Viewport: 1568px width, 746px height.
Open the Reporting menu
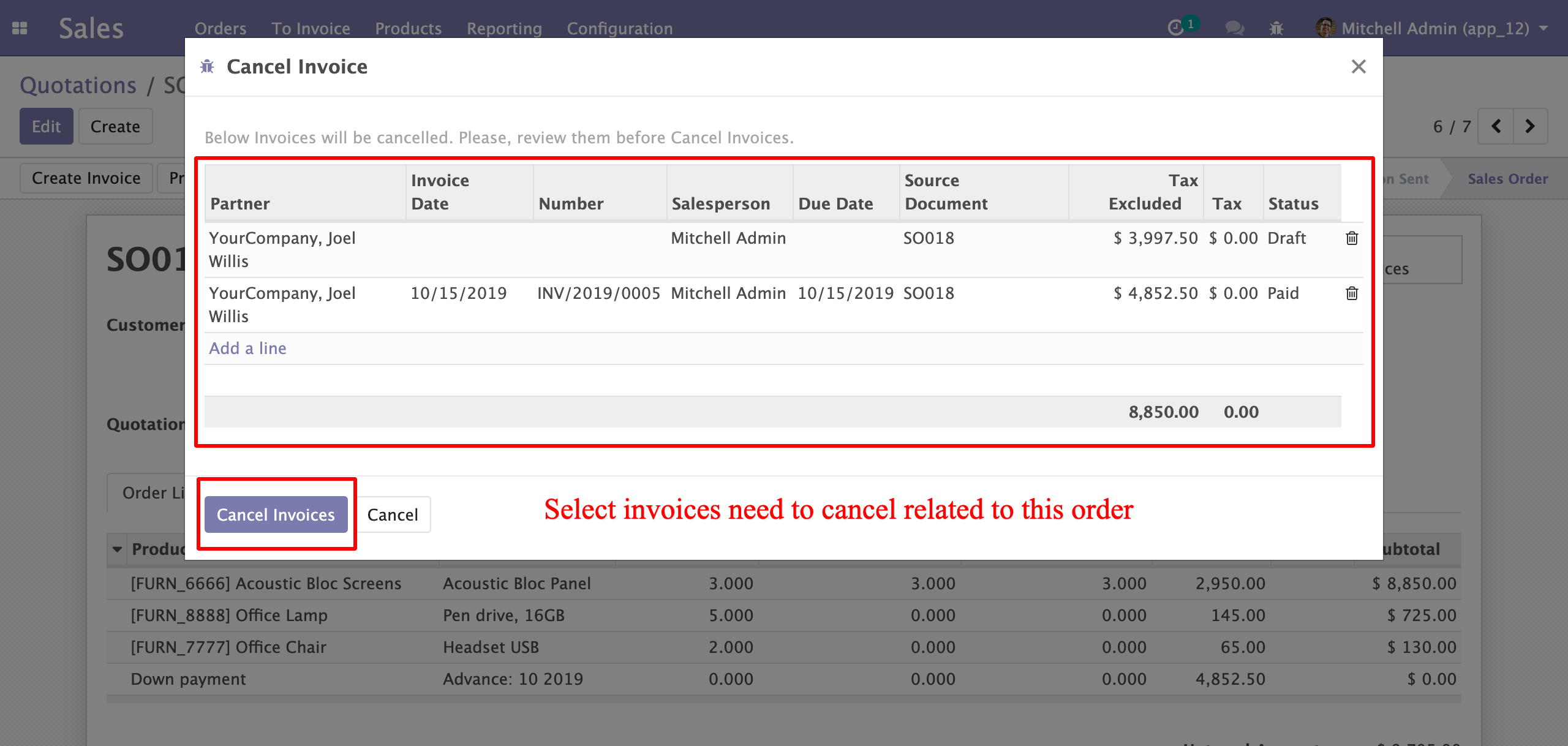[504, 28]
